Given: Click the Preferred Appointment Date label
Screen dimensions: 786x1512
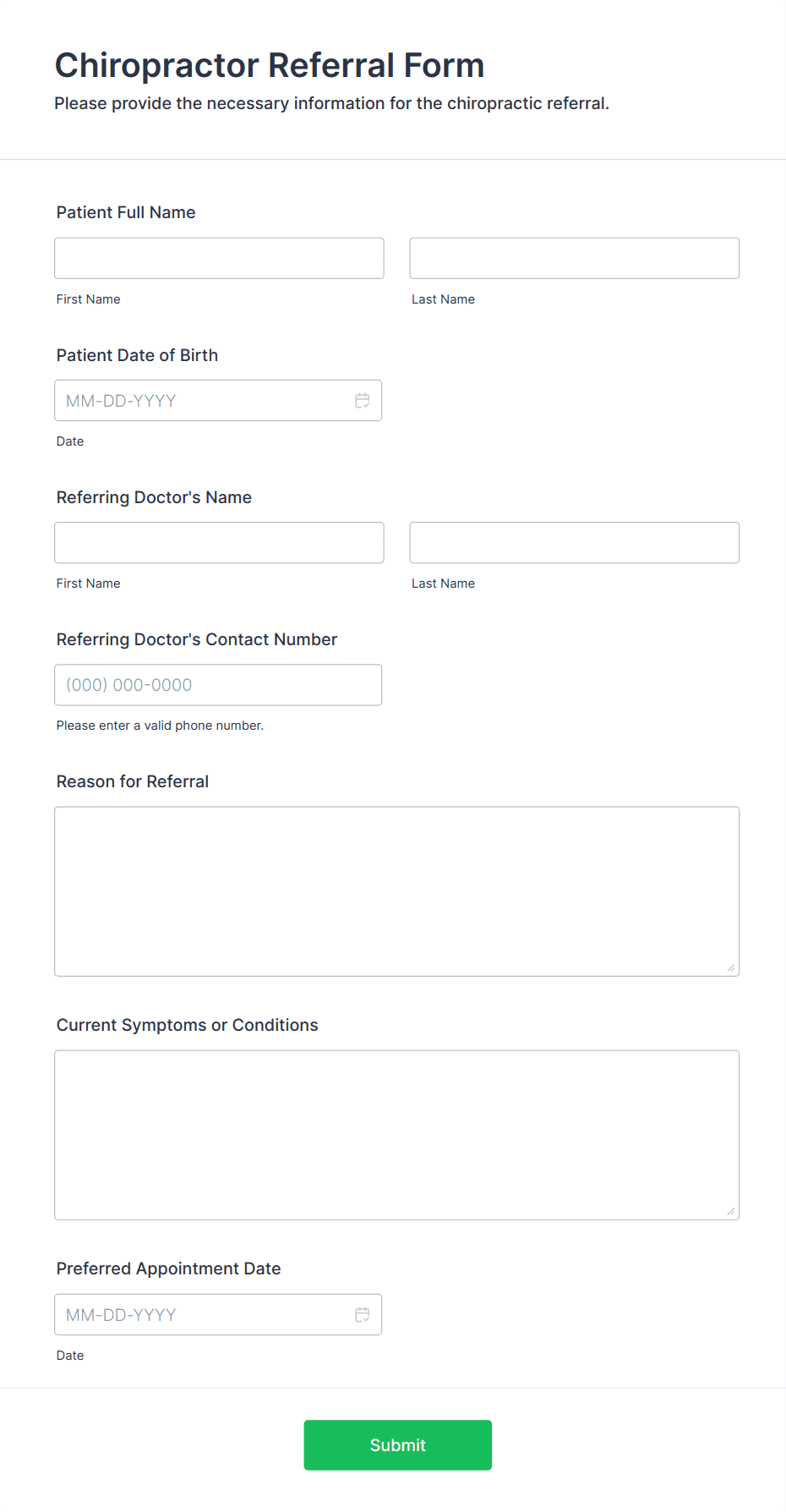Looking at the screenshot, I should 169,1268.
